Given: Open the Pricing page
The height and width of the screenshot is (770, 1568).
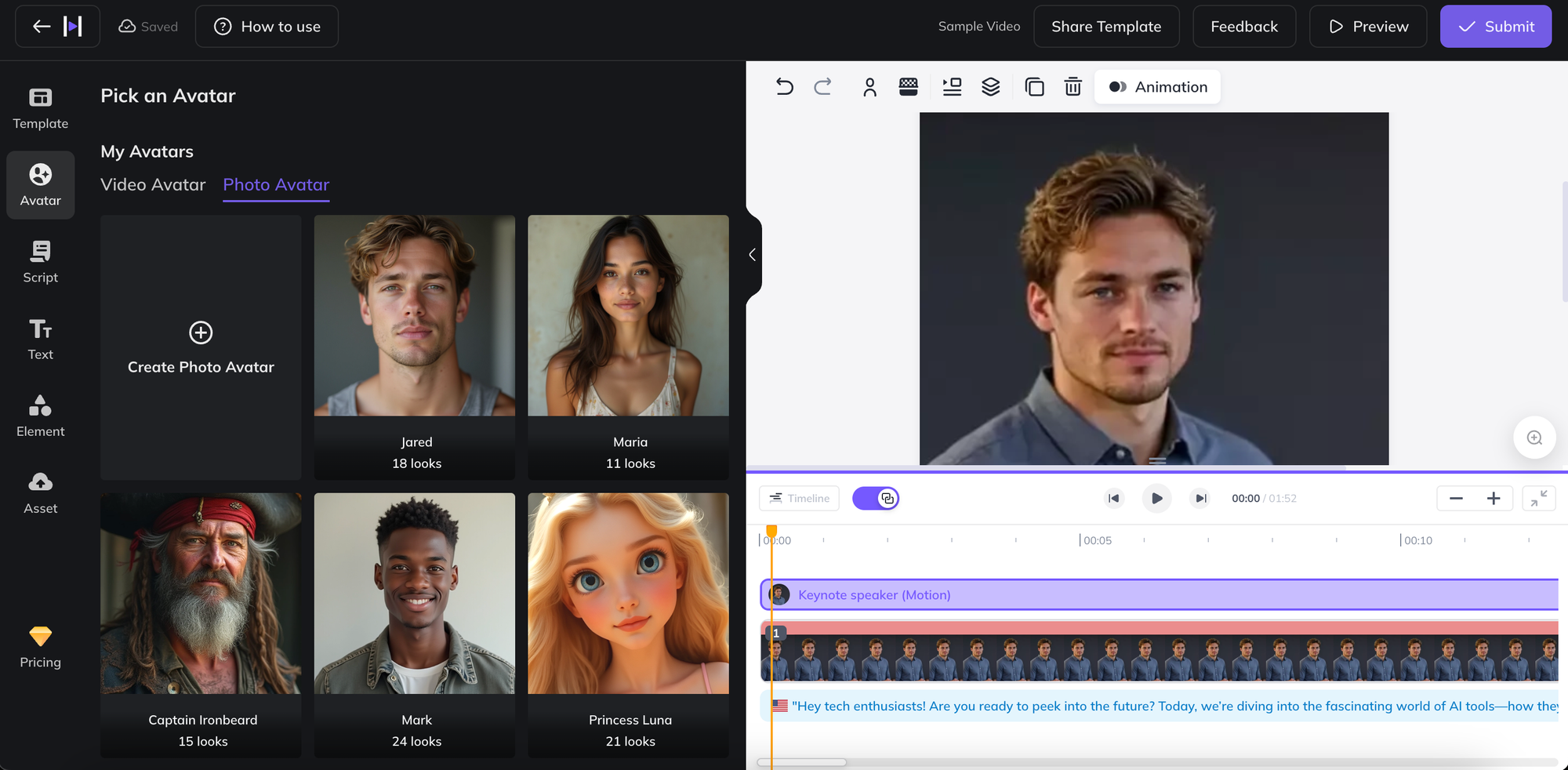Looking at the screenshot, I should coord(41,647).
